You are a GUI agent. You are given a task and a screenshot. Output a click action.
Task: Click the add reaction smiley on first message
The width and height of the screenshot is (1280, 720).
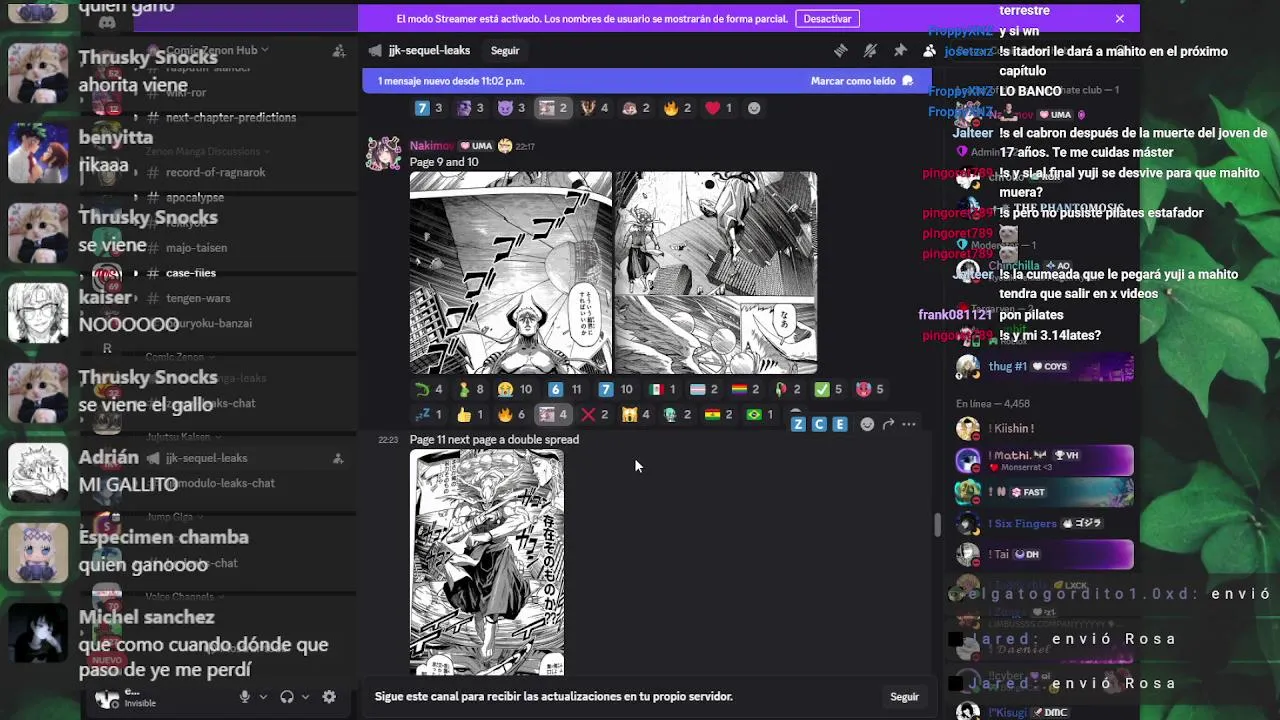coord(754,108)
